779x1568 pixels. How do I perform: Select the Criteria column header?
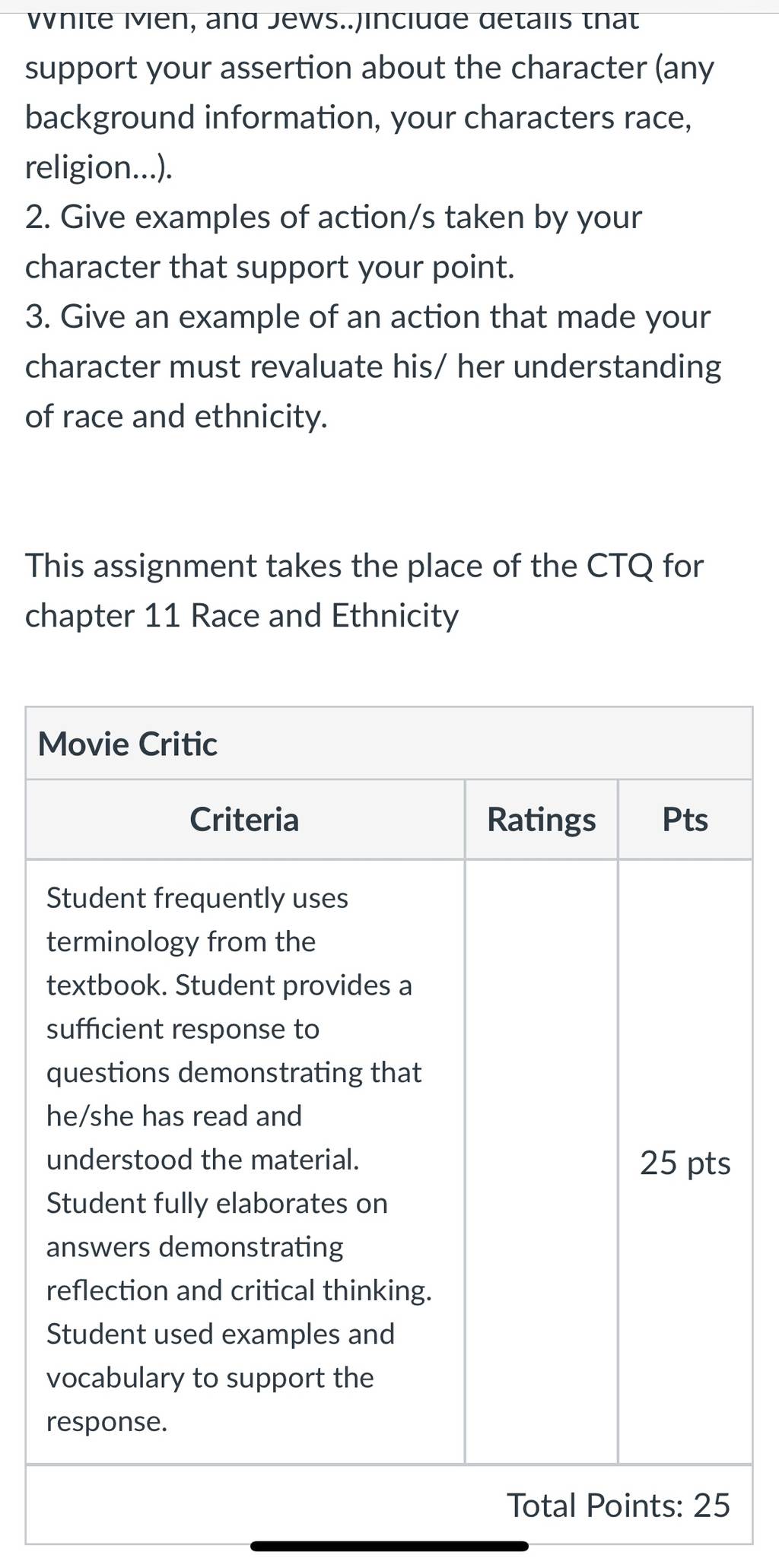coord(244,820)
